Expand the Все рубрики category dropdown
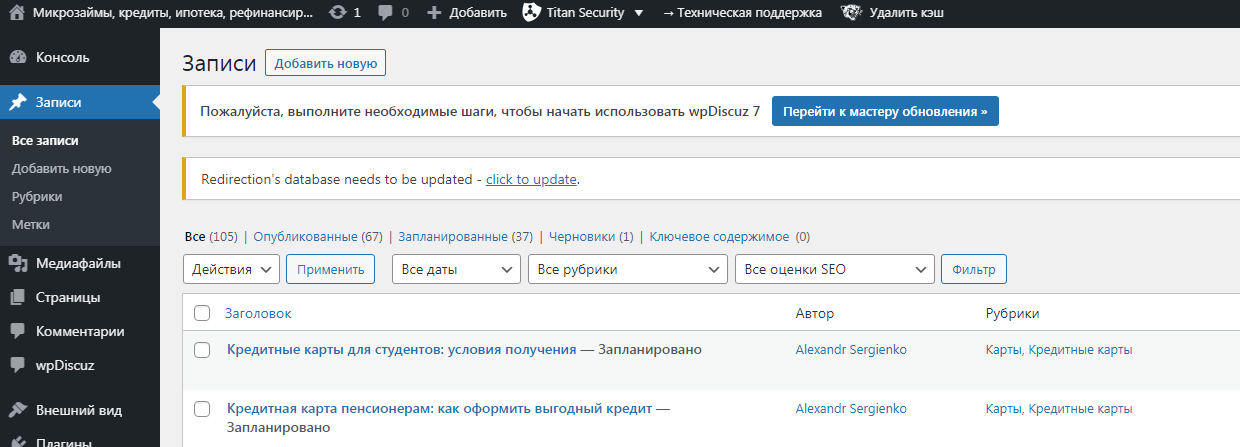The width and height of the screenshot is (1240, 447). tap(628, 269)
